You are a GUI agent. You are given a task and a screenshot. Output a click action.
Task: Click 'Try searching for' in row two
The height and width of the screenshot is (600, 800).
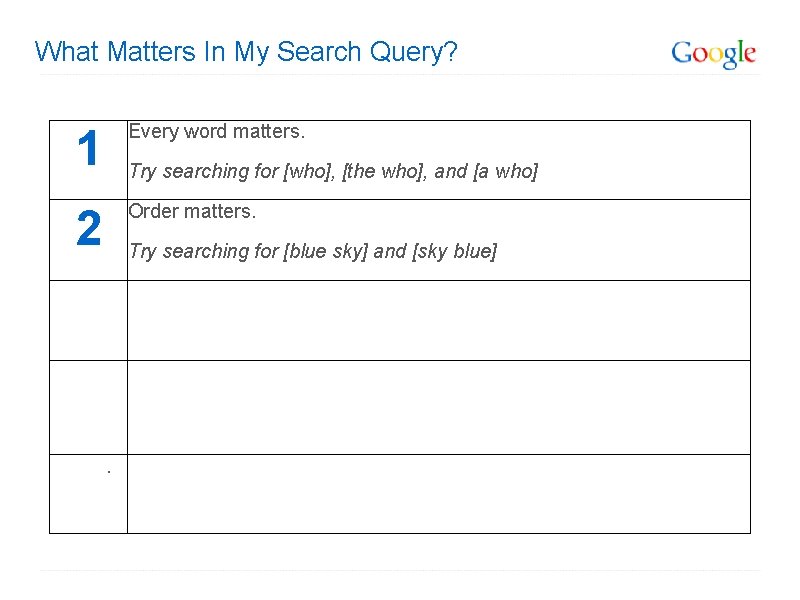pyautogui.click(x=204, y=252)
